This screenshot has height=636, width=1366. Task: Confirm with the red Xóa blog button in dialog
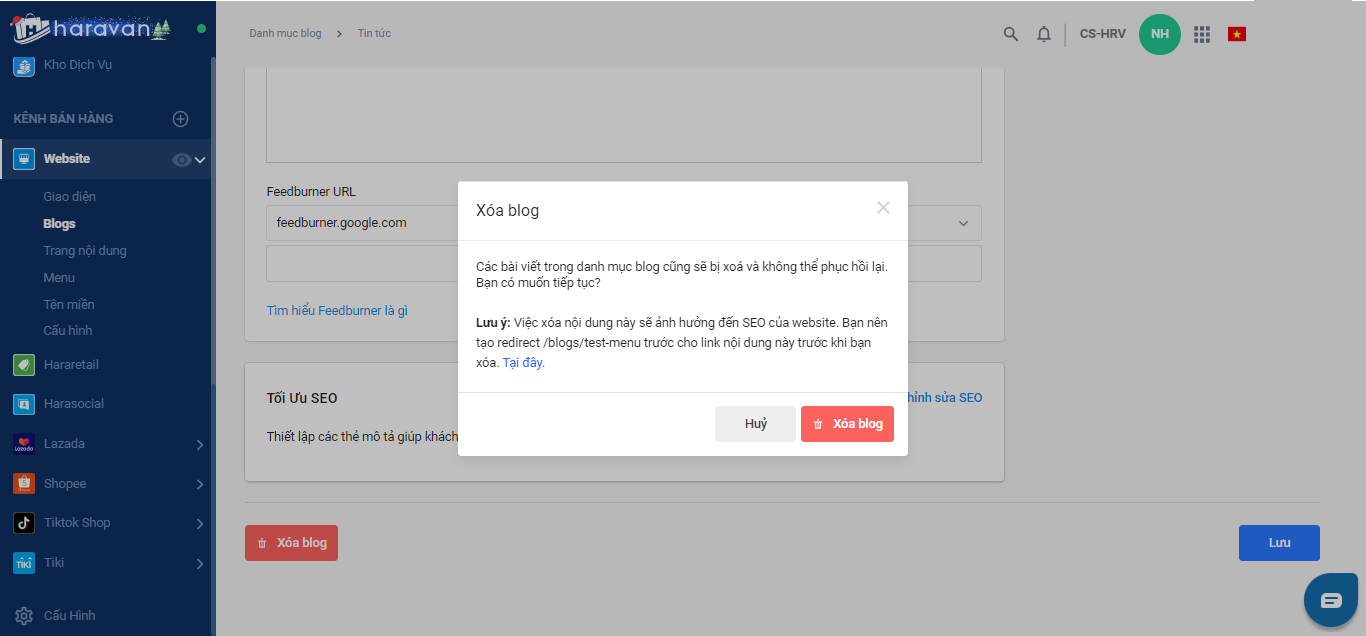point(847,424)
